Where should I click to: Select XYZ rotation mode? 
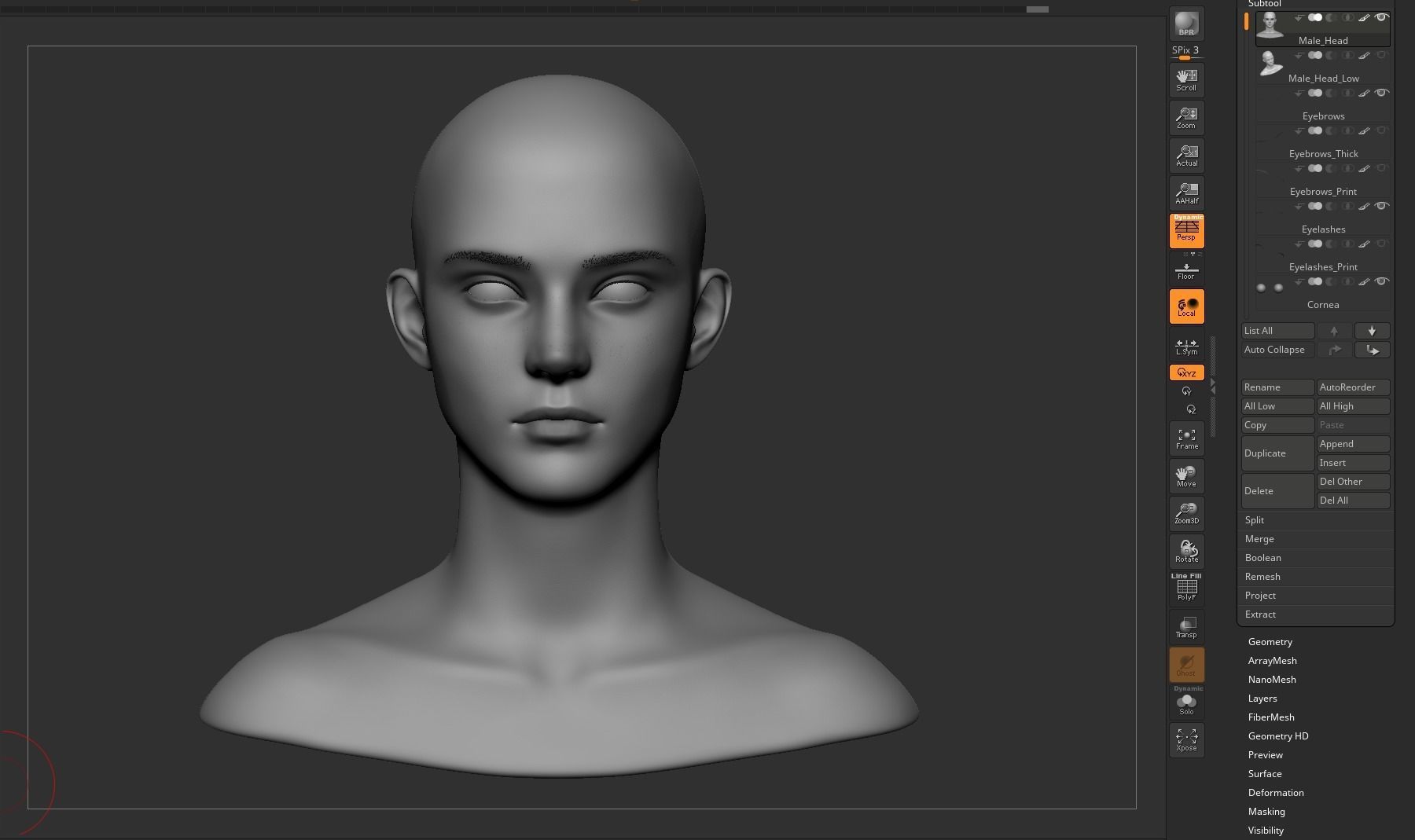point(1186,372)
